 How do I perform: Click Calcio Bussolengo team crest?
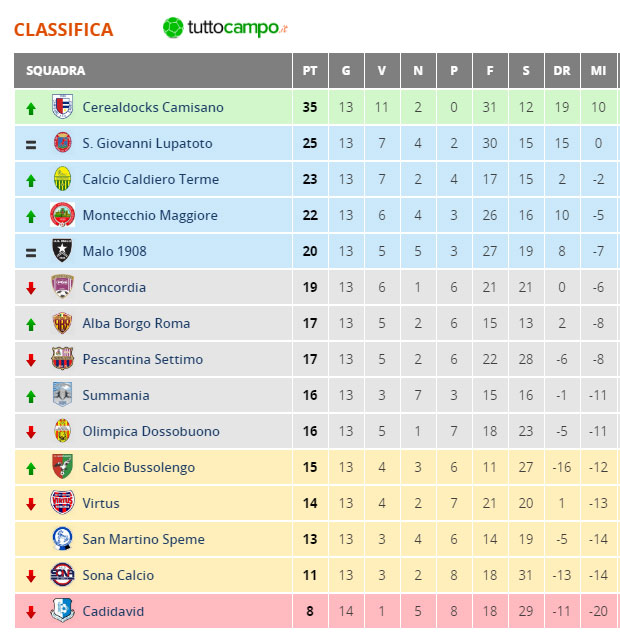pyautogui.click(x=62, y=466)
